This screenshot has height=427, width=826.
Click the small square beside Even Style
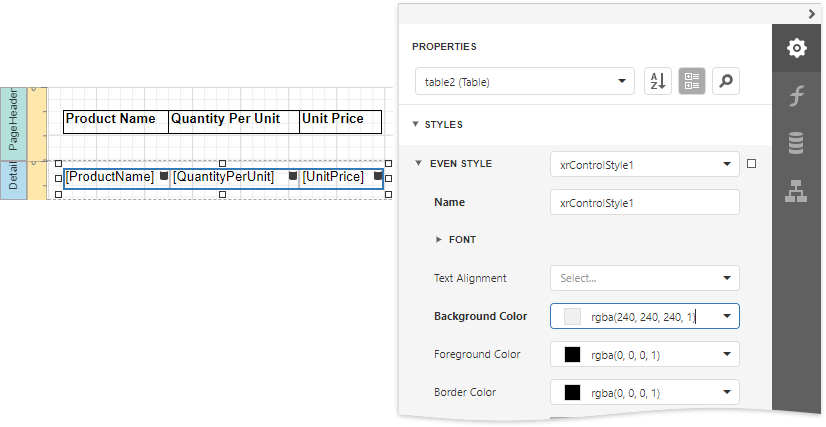click(752, 163)
